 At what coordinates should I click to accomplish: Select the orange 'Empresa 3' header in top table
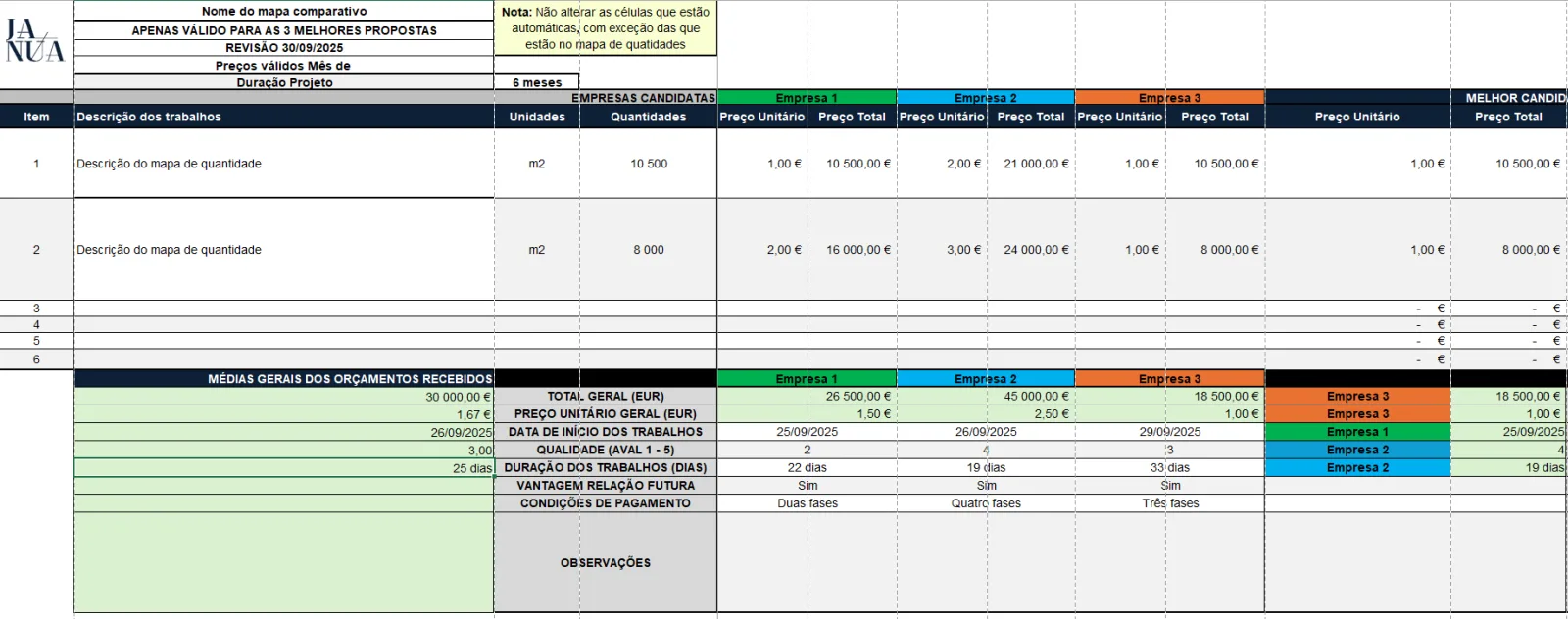pyautogui.click(x=1170, y=98)
